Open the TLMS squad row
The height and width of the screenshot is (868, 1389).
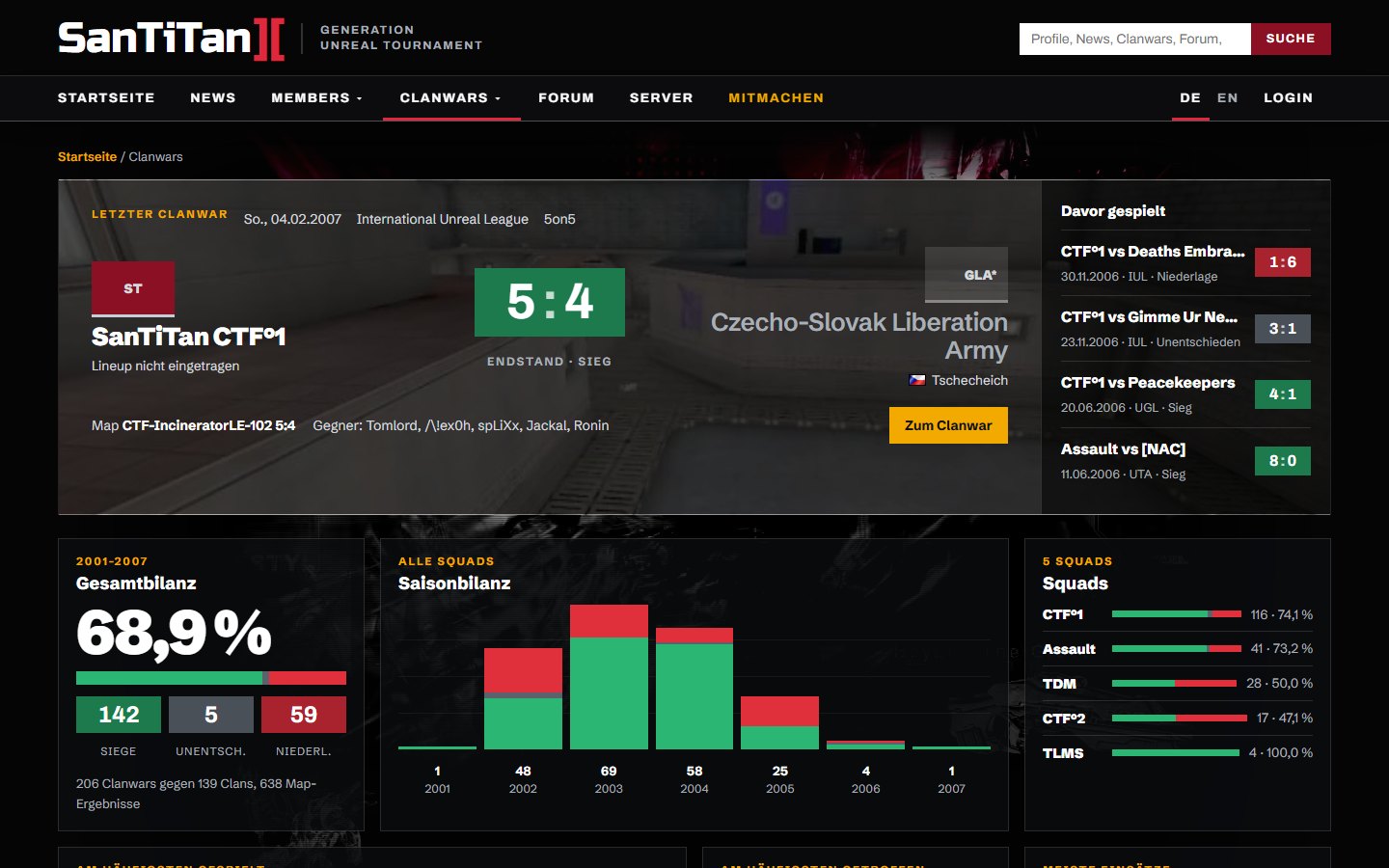pyautogui.click(x=1178, y=753)
